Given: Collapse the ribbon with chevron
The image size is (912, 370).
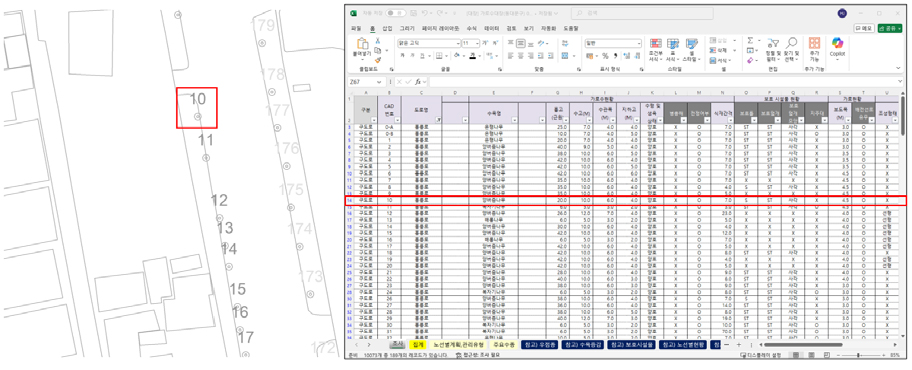Looking at the screenshot, I should coord(899,68).
